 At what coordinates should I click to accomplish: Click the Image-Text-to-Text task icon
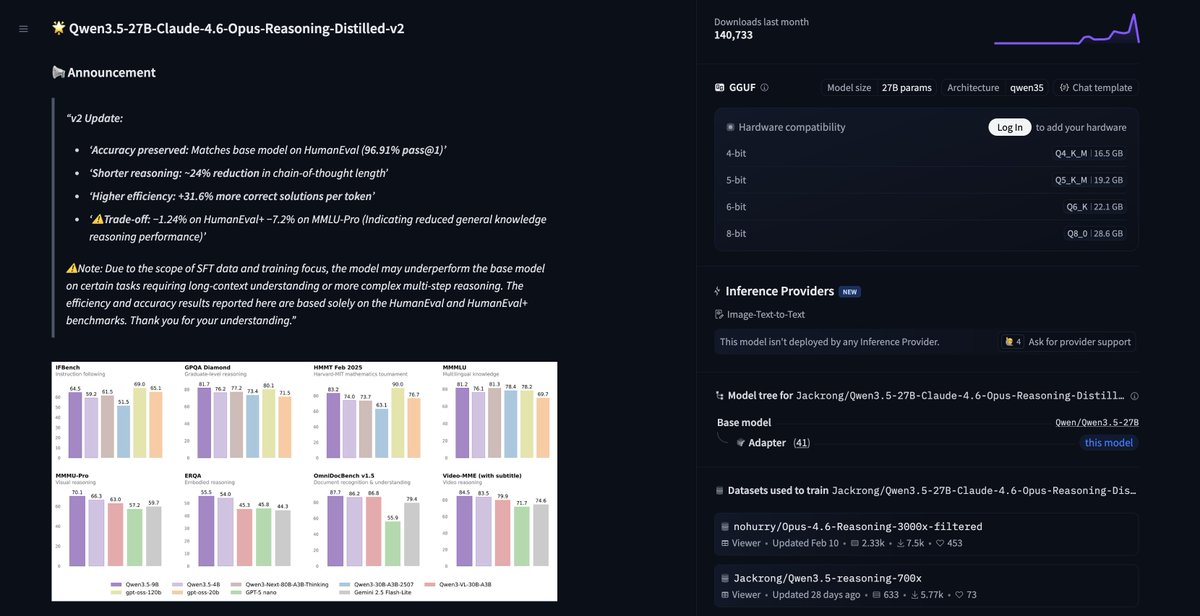pyautogui.click(x=718, y=314)
